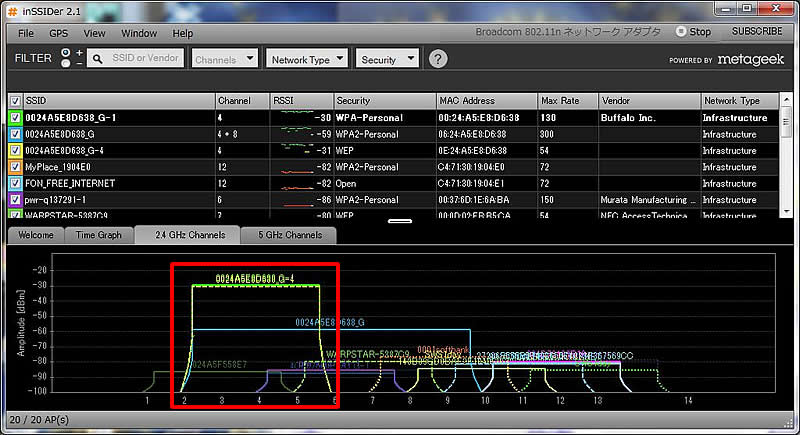This screenshot has height=435, width=800.
Task: Sort by the Vendor column header
Action: coord(649,101)
